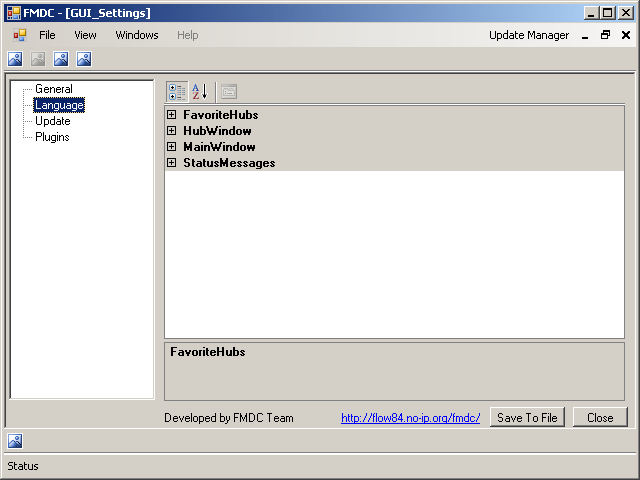Click the Developed by FMDC Team label
The width and height of the screenshot is (640, 480).
[x=229, y=418]
